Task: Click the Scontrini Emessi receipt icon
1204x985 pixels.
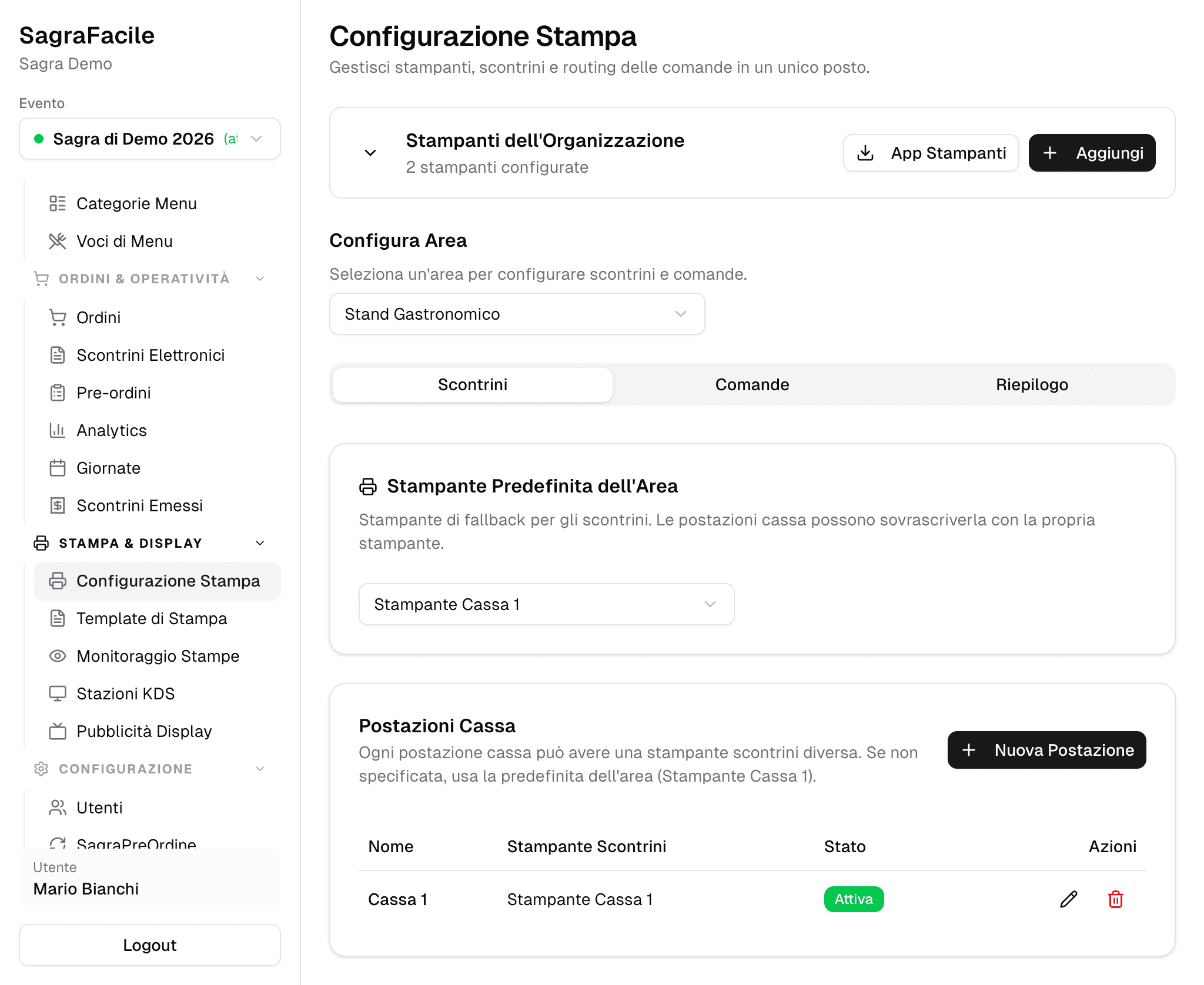Action: coord(58,505)
